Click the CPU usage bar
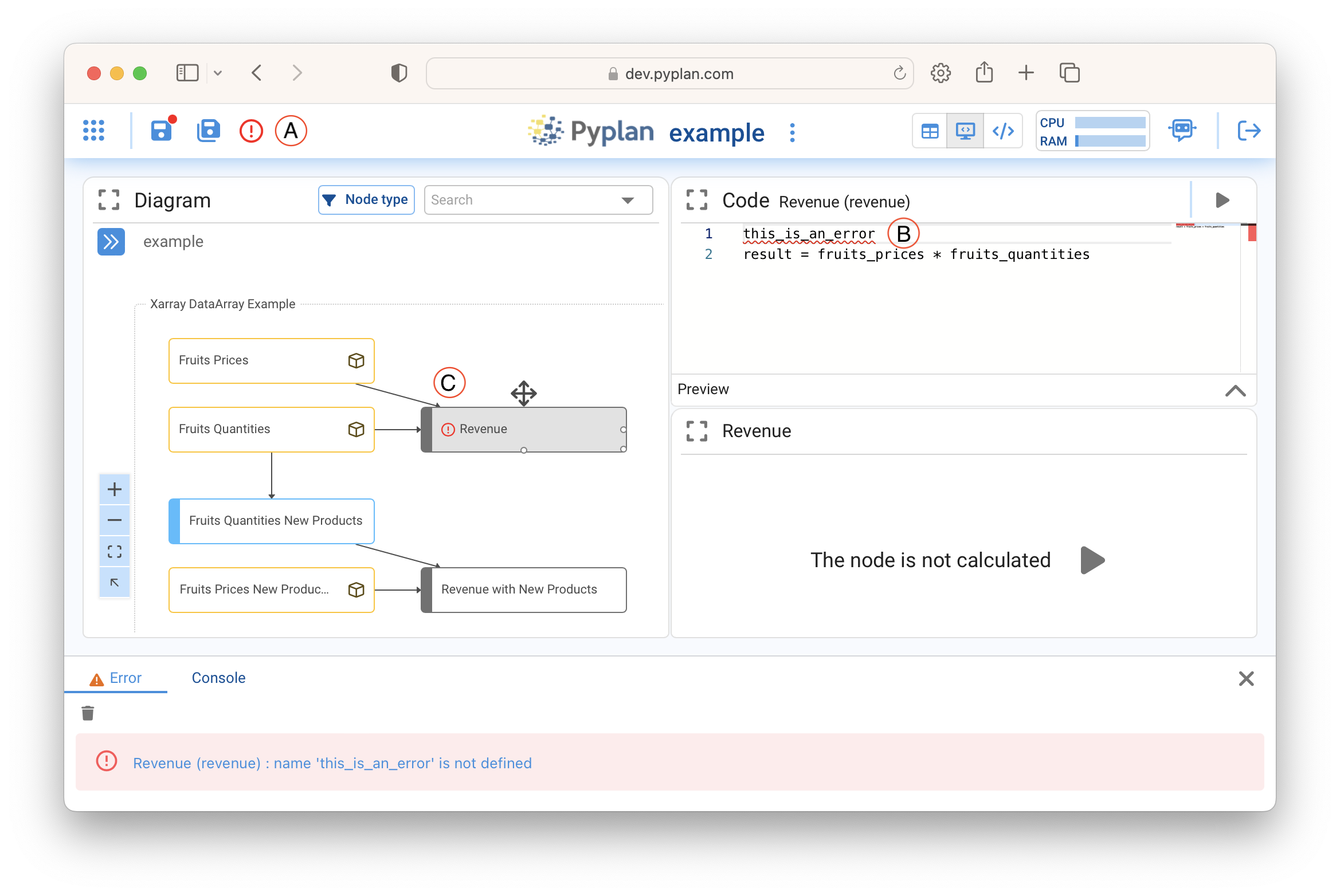Image resolution: width=1340 pixels, height=896 pixels. 1110,123
